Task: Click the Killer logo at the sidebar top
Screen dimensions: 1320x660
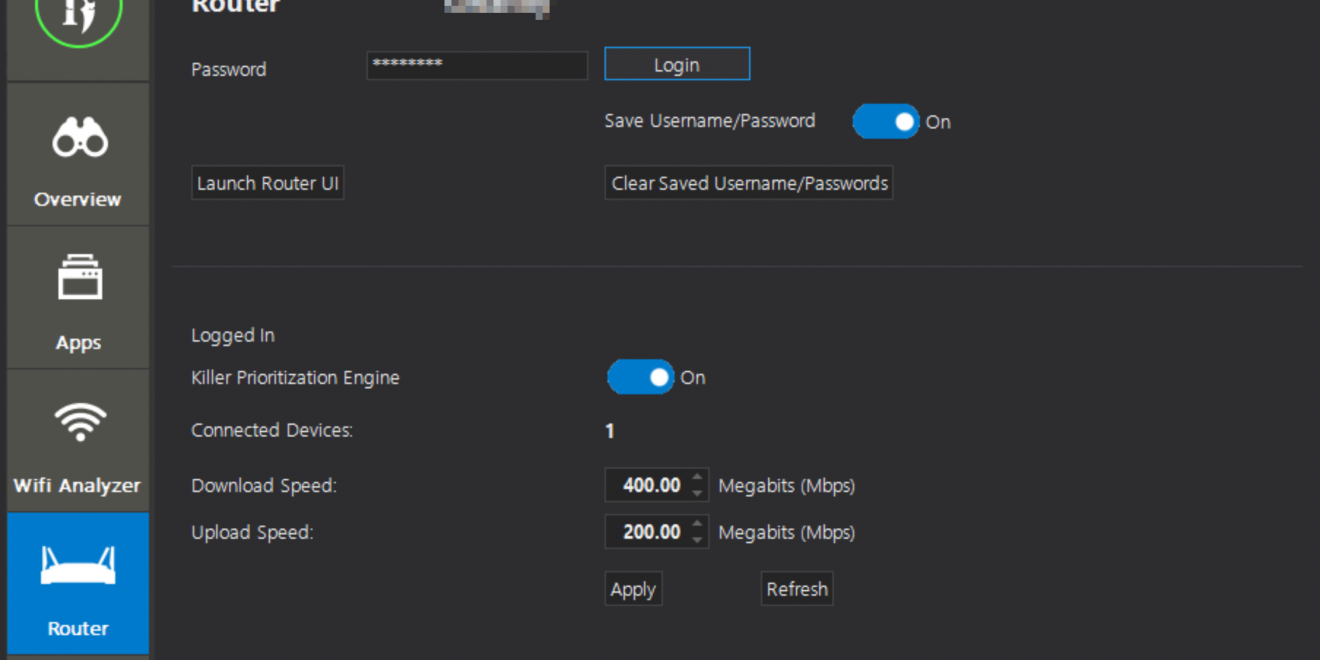Action: click(x=78, y=17)
